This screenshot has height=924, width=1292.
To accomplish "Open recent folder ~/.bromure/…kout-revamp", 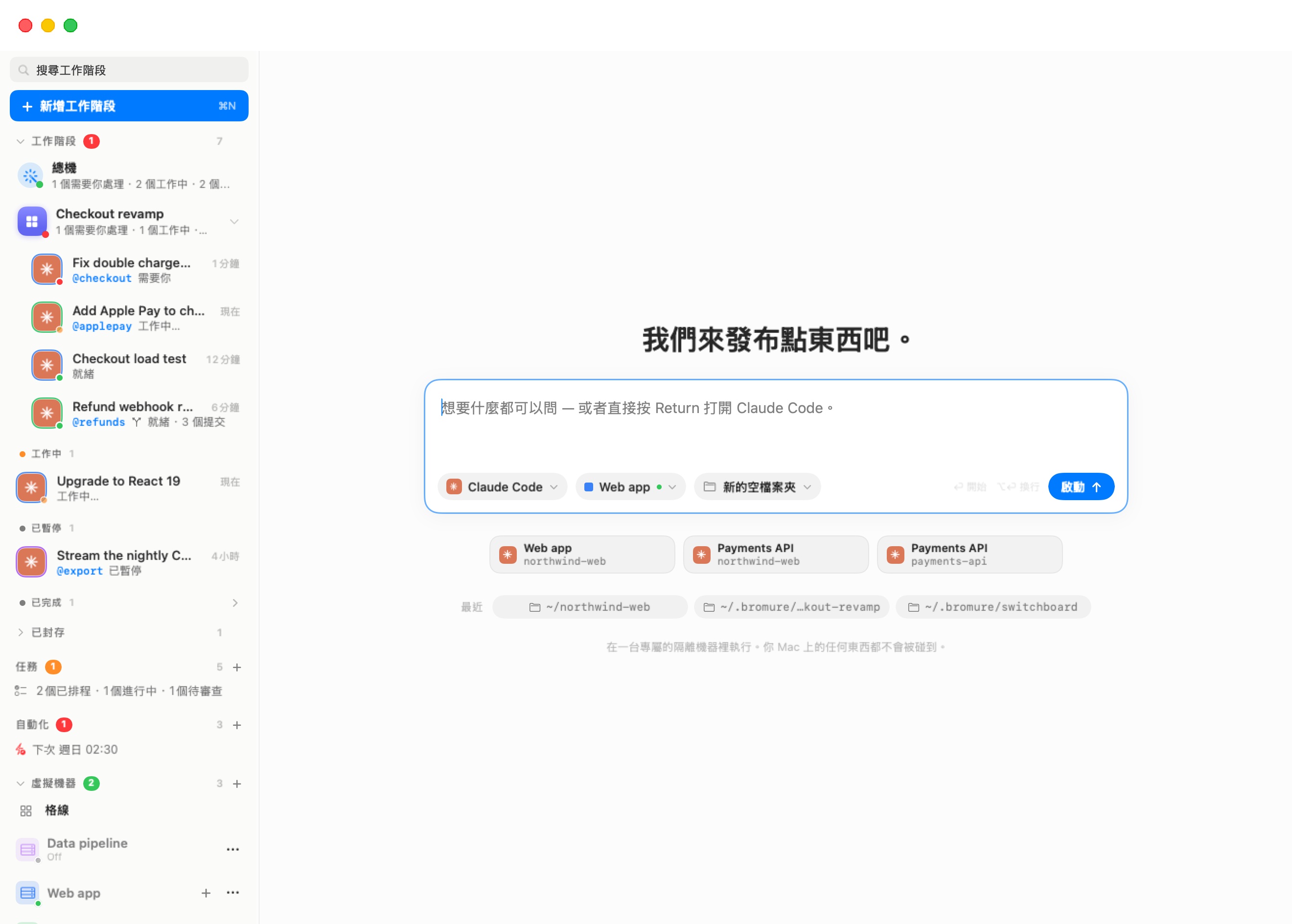I will click(791, 607).
